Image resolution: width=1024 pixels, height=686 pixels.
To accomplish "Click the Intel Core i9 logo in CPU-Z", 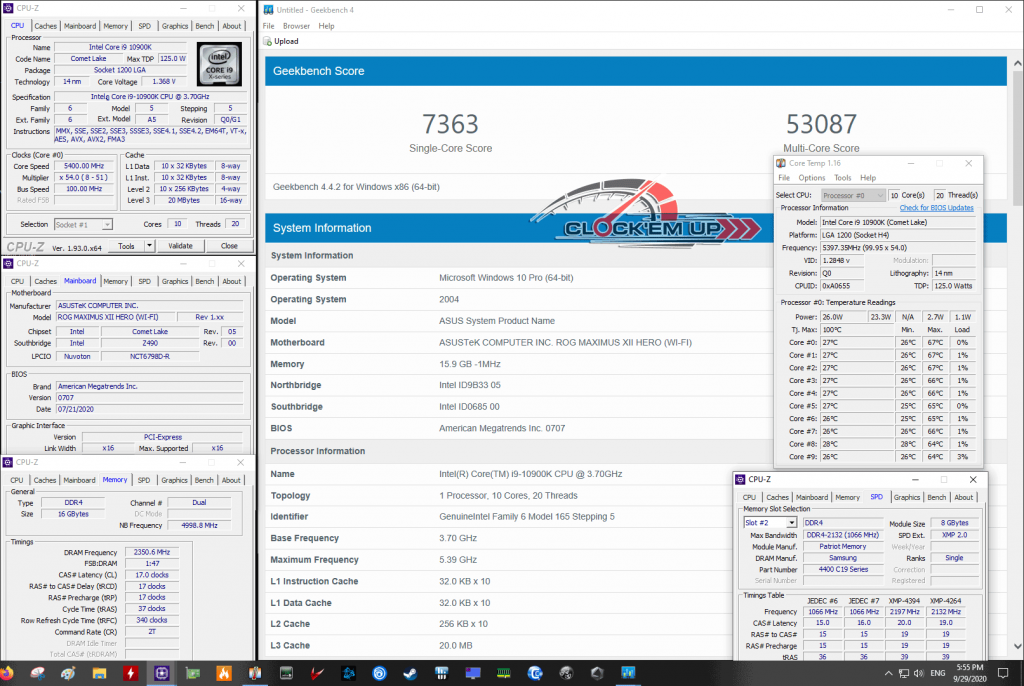I will [219, 63].
